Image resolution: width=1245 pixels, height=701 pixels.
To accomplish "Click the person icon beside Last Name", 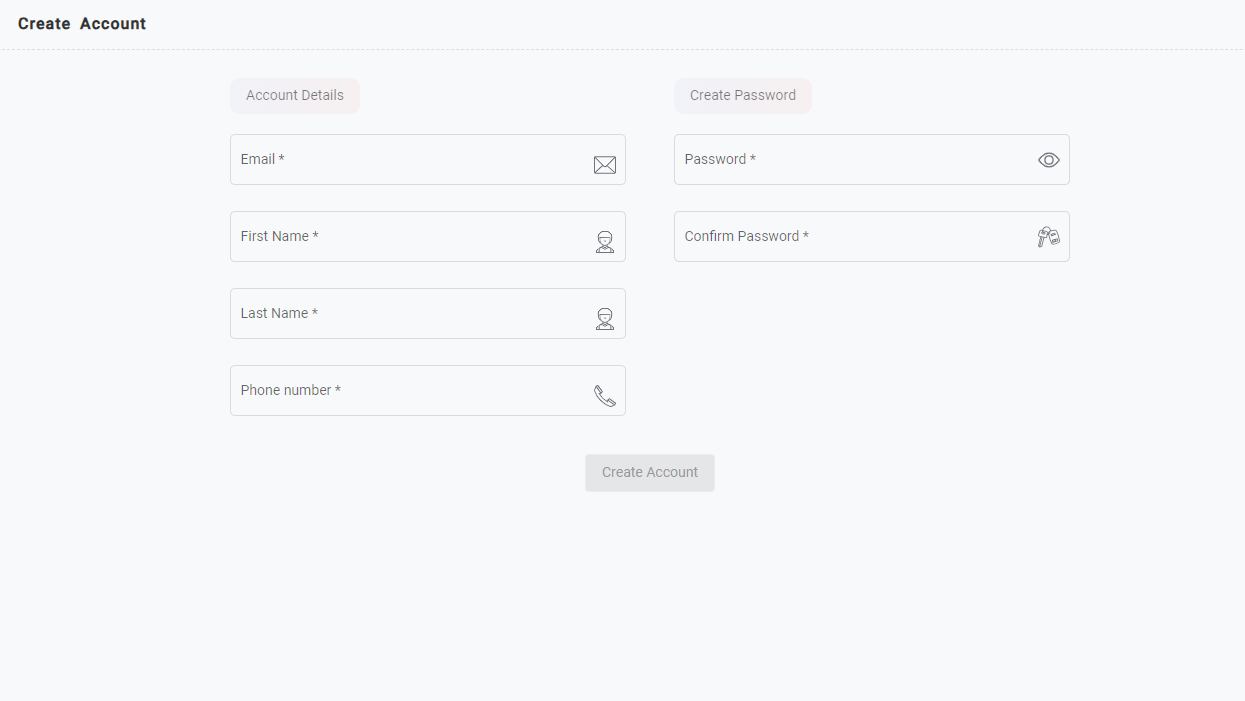I will [604, 318].
